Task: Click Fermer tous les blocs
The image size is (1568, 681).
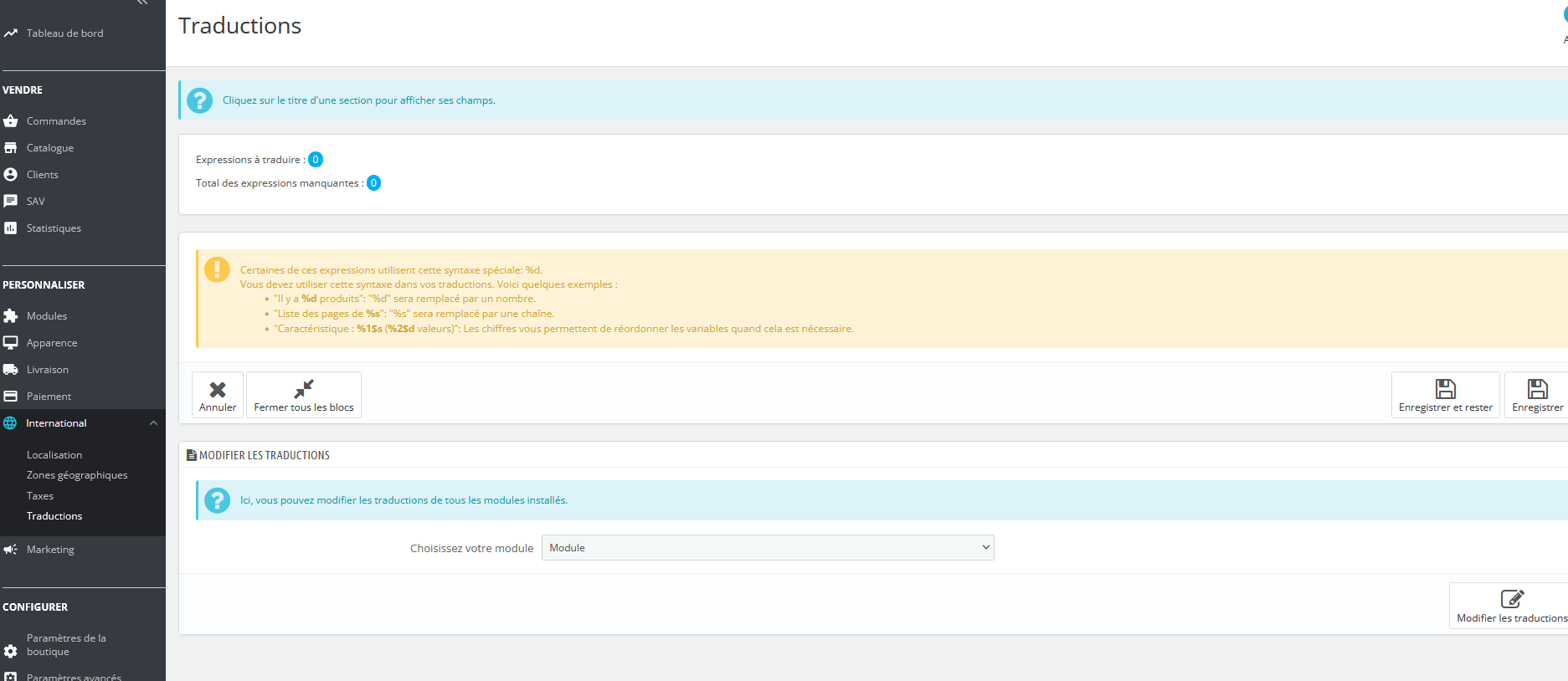Action: click(x=304, y=394)
